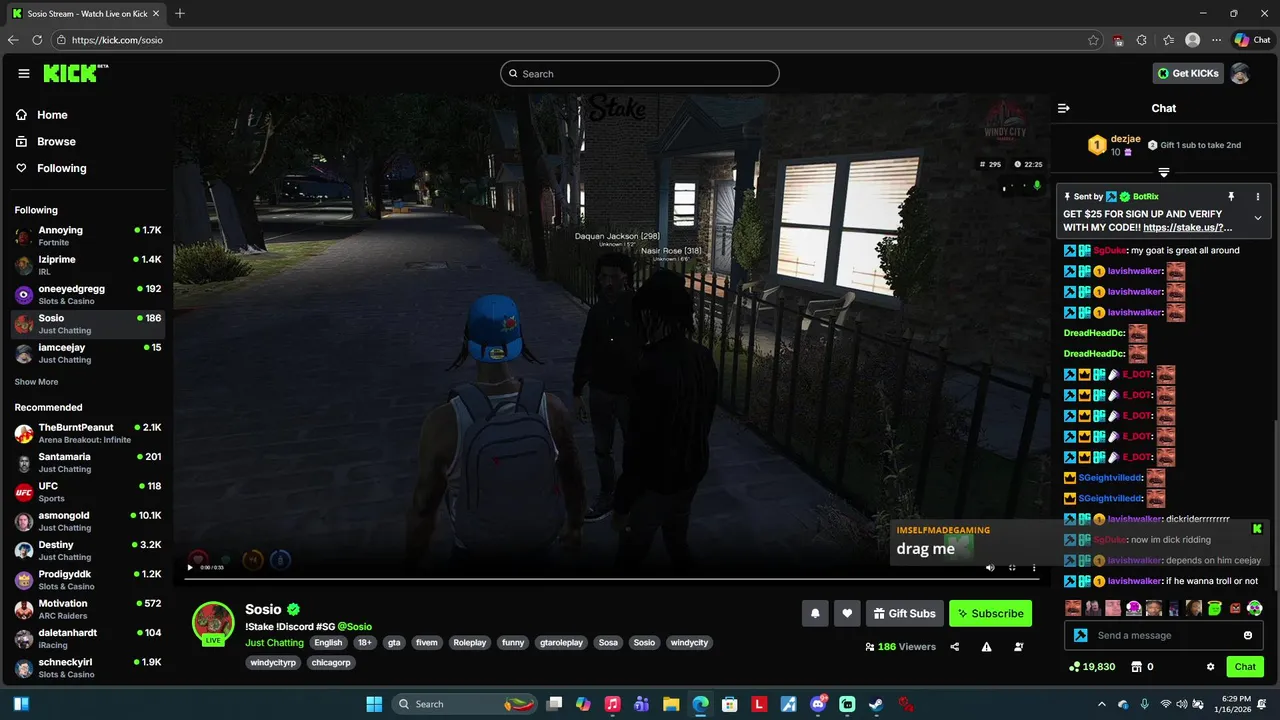Click the channel points balance 19,830
This screenshot has width=1280, height=720.
(x=1092, y=667)
